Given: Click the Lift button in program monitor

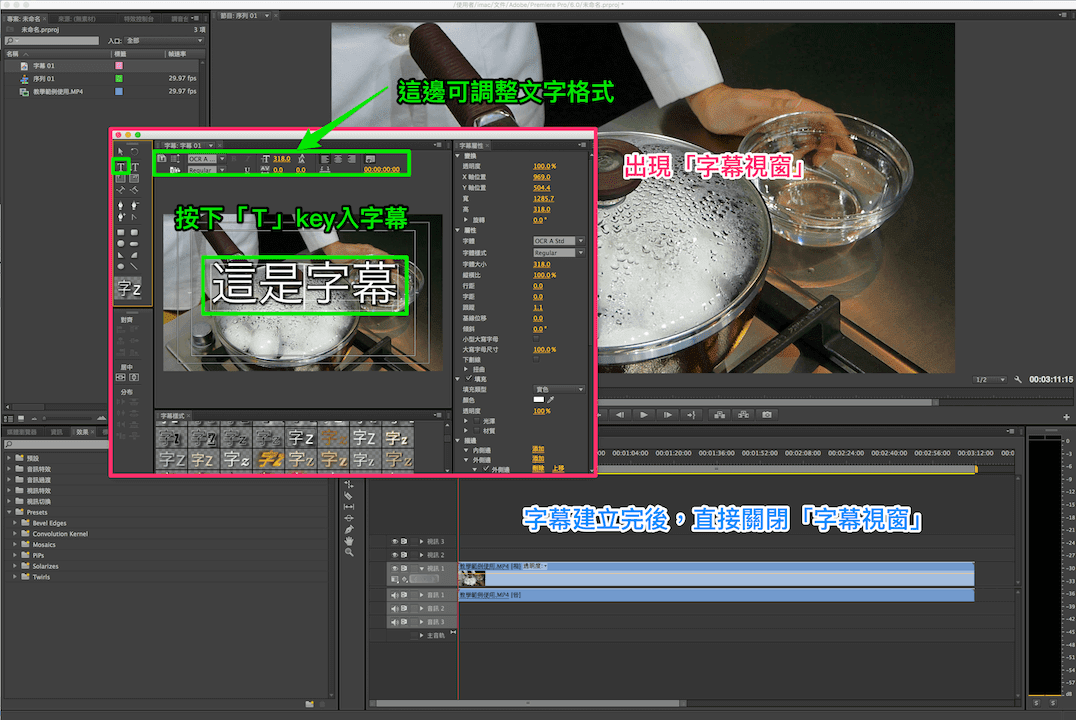Looking at the screenshot, I should pyautogui.click(x=719, y=415).
